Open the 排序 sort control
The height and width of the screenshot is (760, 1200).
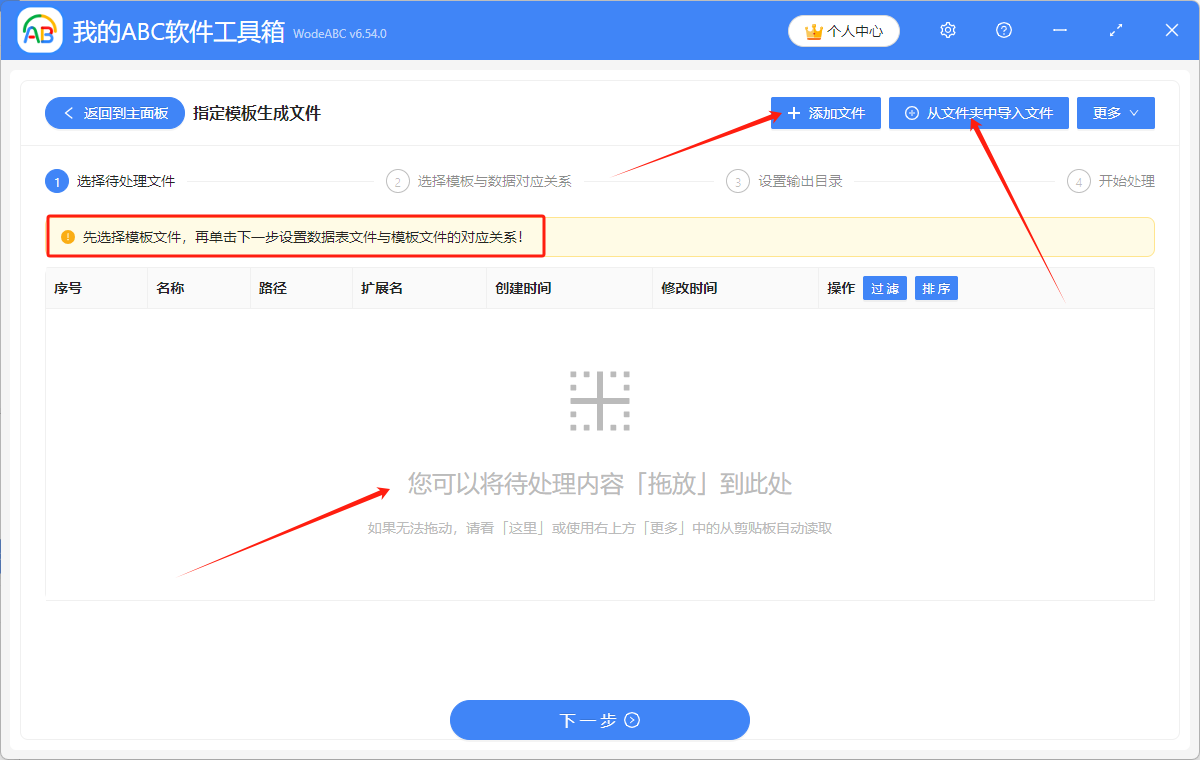click(936, 287)
